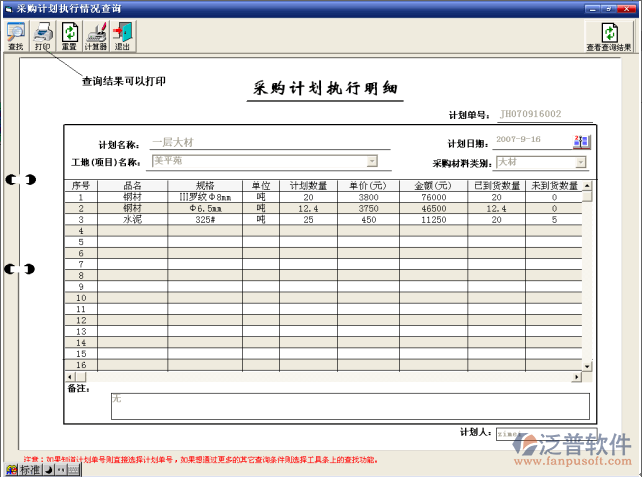The image size is (642, 477).
Task: Expand the 工地(项目)名称 dropdown
Action: point(371,161)
